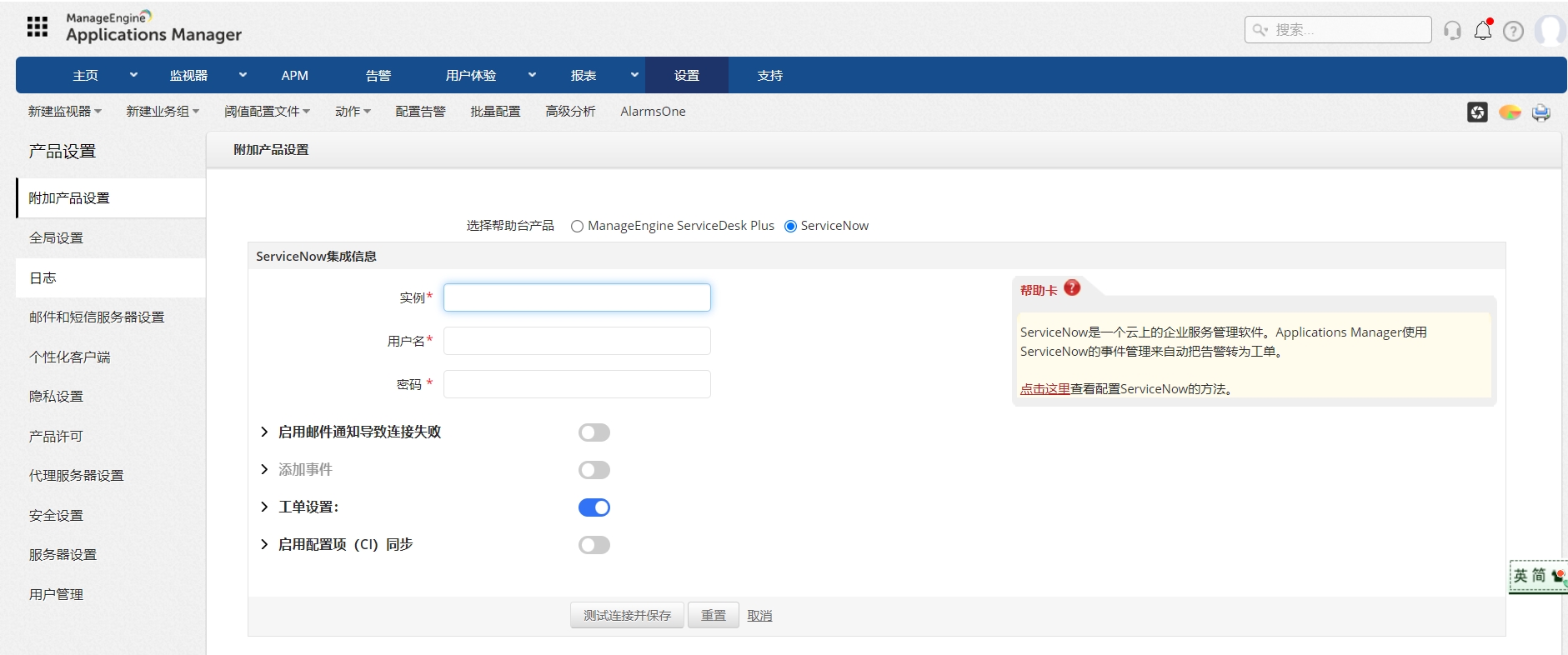
Task: Open the 报表 dropdown arrow
Action: (x=634, y=75)
